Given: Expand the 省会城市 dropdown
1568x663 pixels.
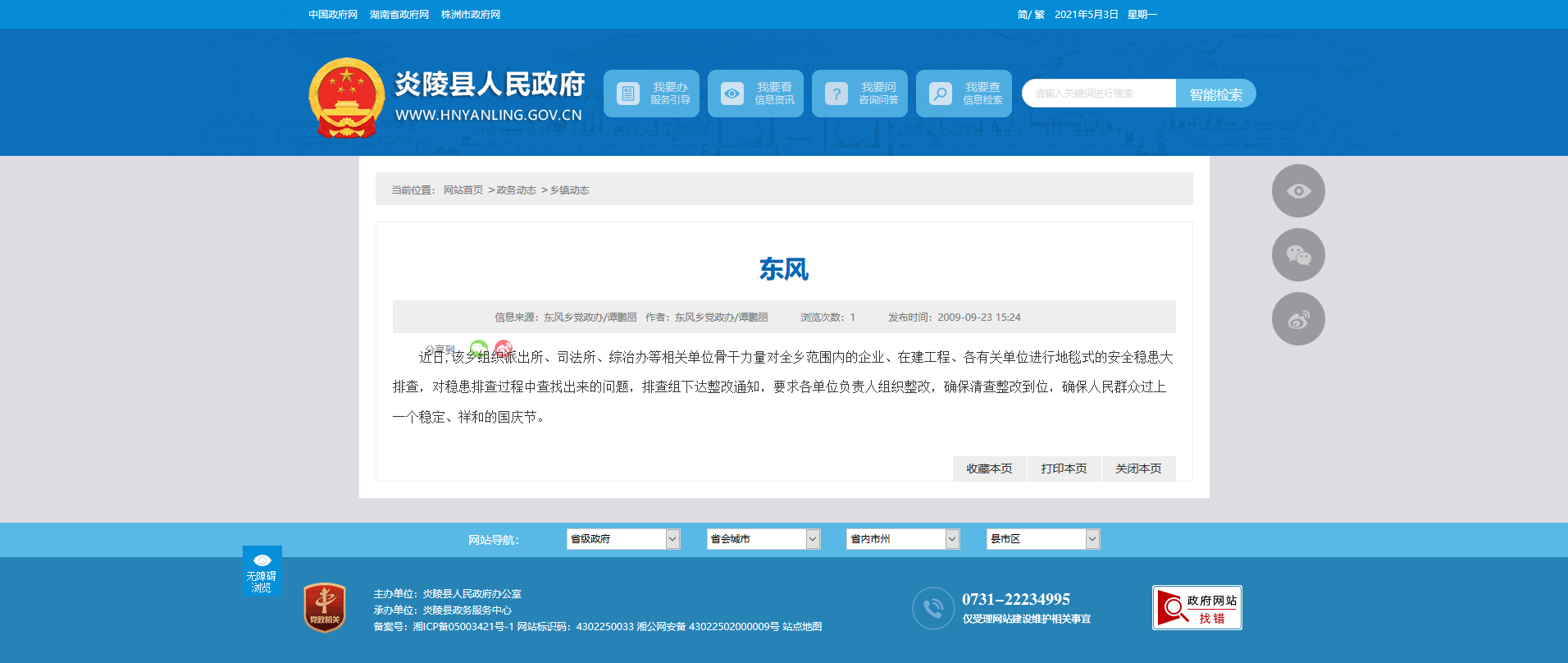Looking at the screenshot, I should tap(763, 539).
